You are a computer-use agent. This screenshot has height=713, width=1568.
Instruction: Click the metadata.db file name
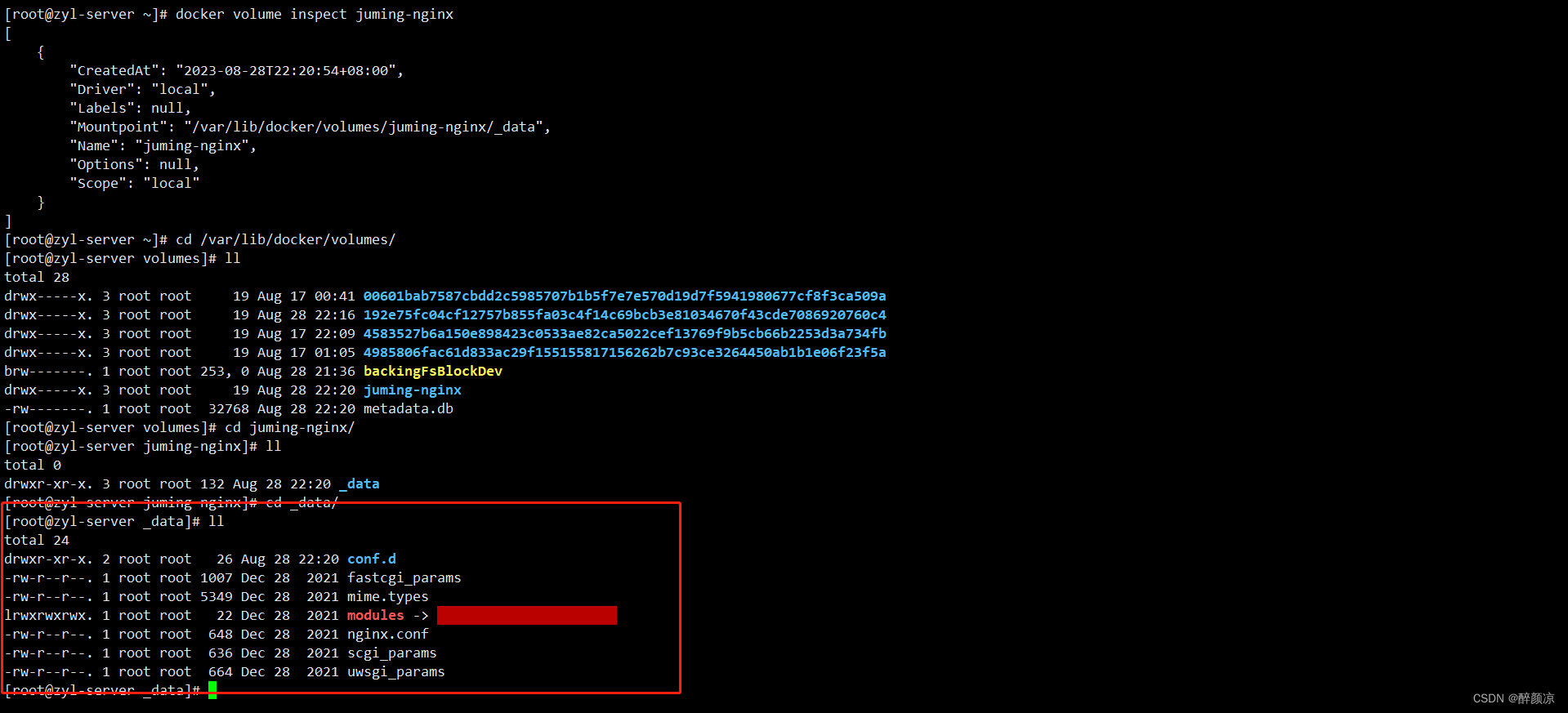(x=409, y=408)
